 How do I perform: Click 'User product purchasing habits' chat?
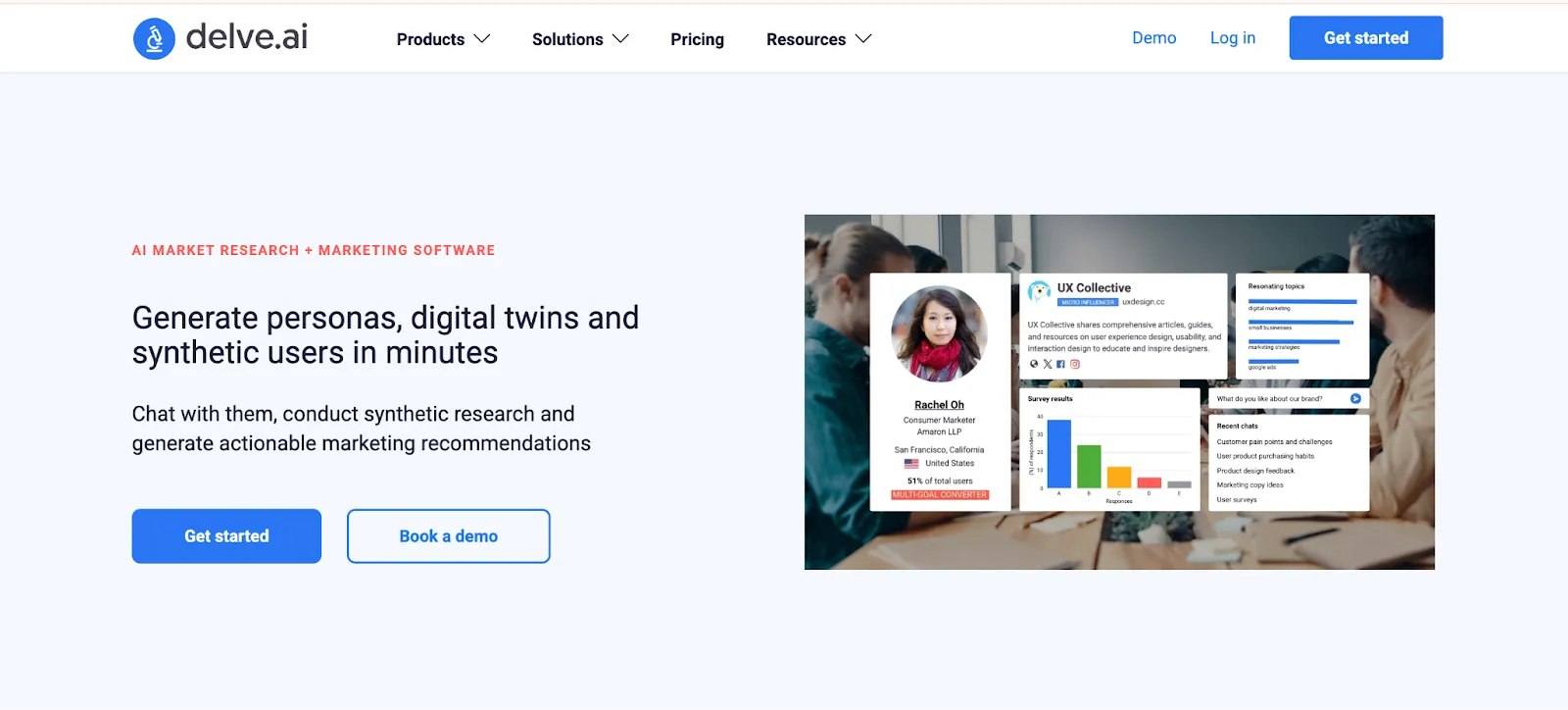pos(1265,456)
